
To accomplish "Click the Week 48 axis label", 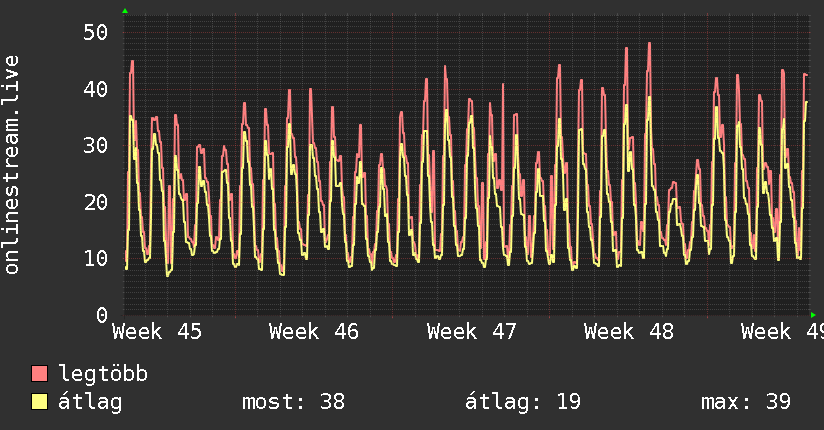I will click(629, 332).
